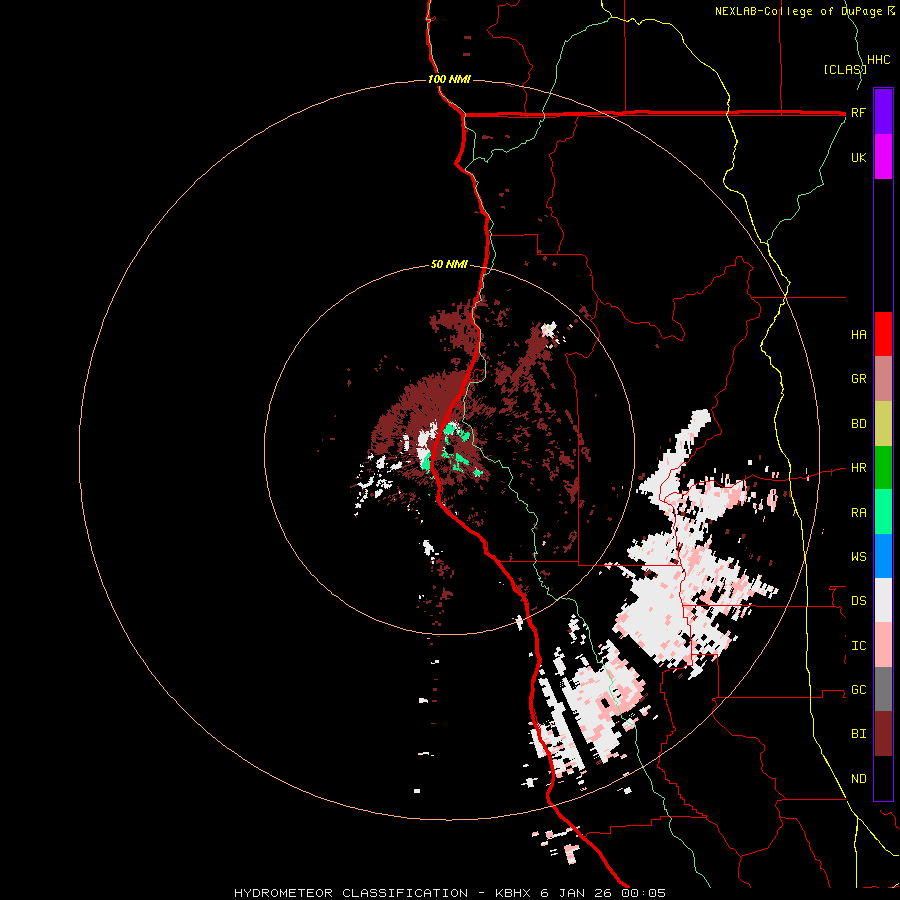Click the GC gray legend swatch

click(883, 689)
